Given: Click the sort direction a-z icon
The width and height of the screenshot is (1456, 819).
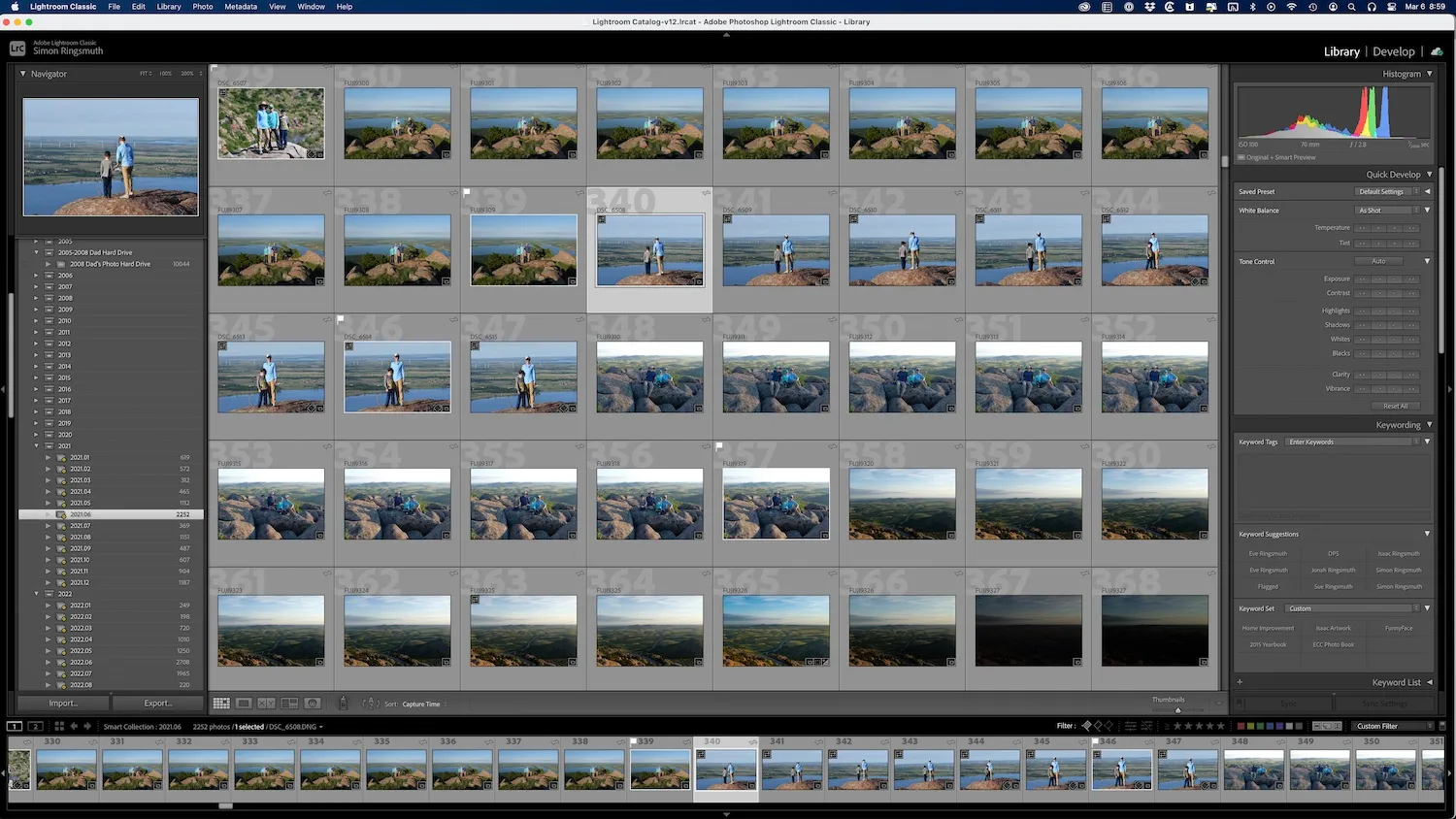Looking at the screenshot, I should [x=369, y=704].
